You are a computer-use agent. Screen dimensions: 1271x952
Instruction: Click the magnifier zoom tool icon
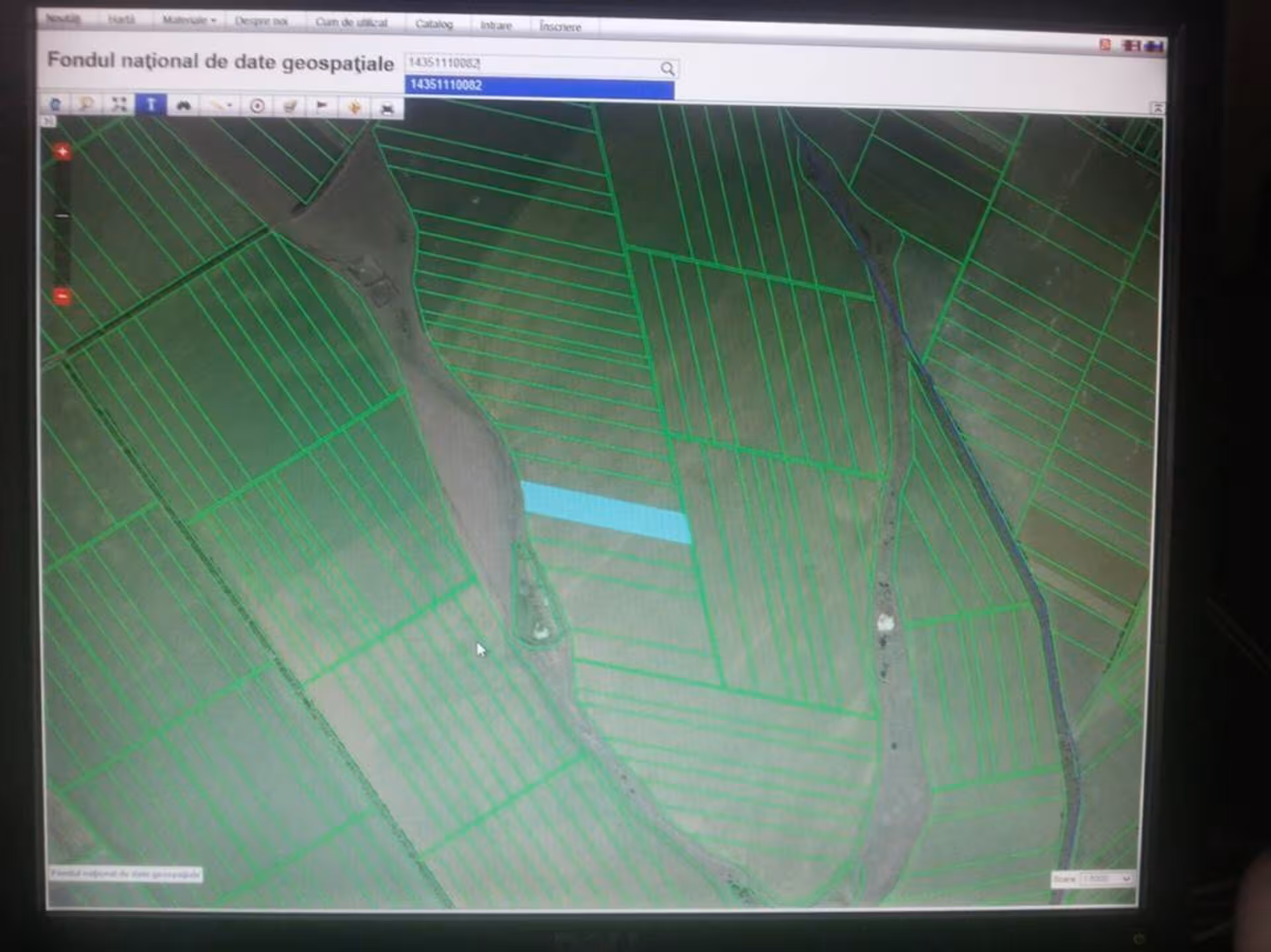point(86,104)
